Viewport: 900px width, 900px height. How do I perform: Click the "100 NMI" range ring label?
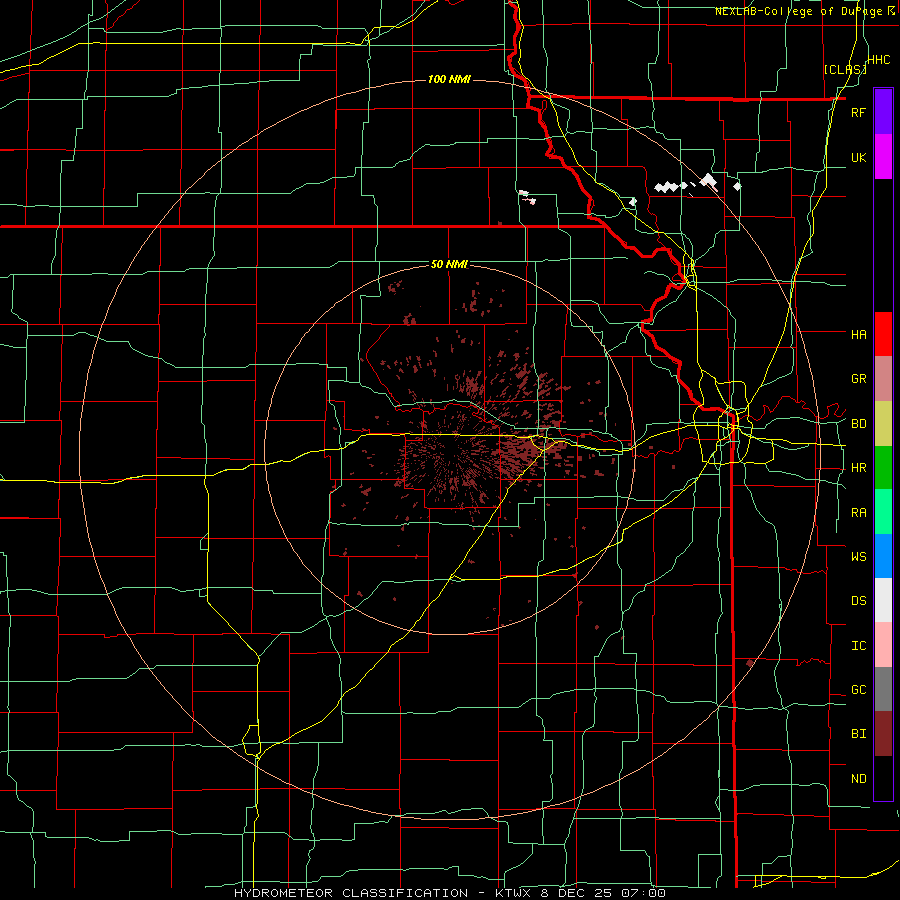[449, 79]
